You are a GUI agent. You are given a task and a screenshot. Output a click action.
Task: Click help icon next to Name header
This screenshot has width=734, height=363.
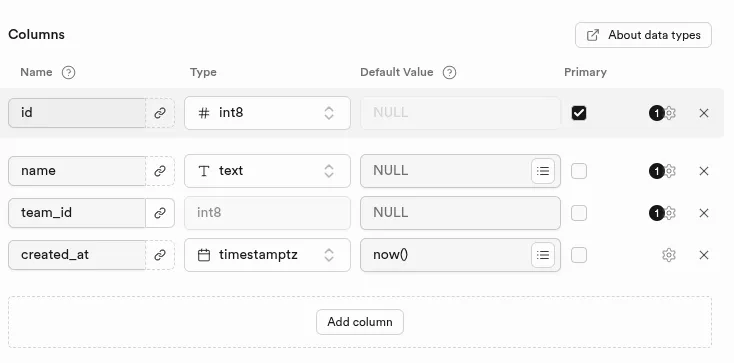[68, 73]
